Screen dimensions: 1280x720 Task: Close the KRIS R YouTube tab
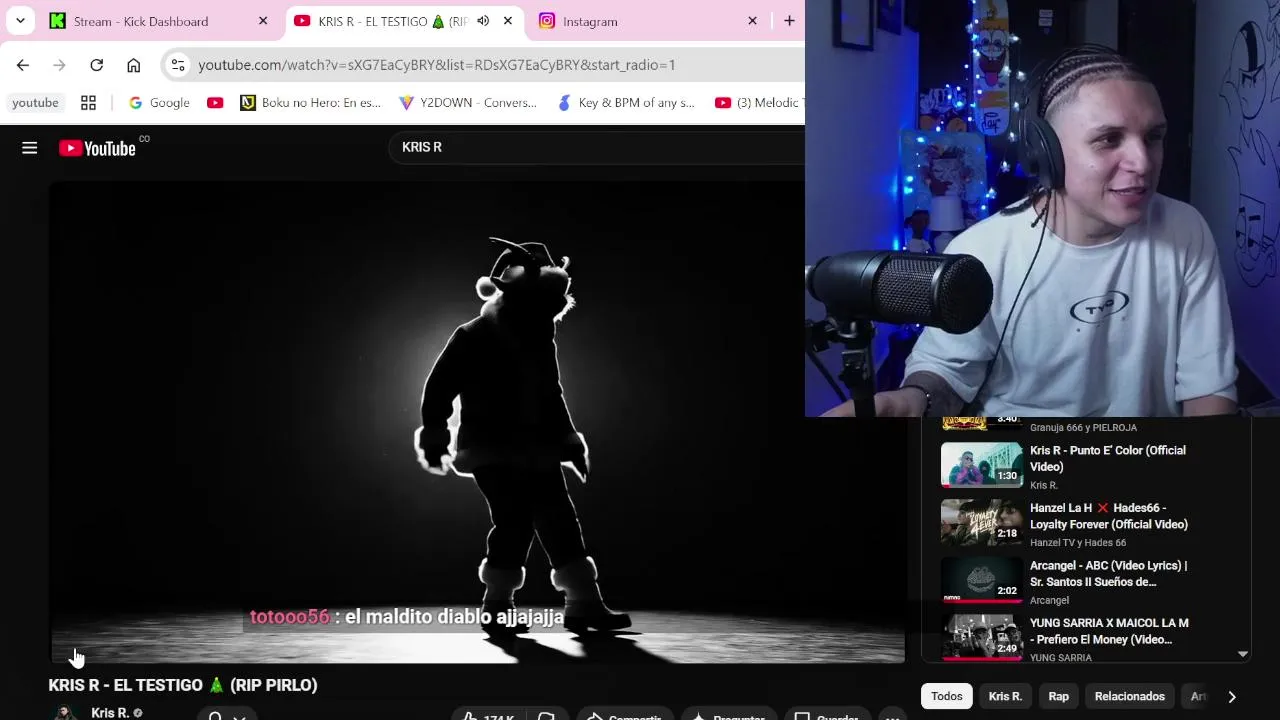click(x=507, y=21)
